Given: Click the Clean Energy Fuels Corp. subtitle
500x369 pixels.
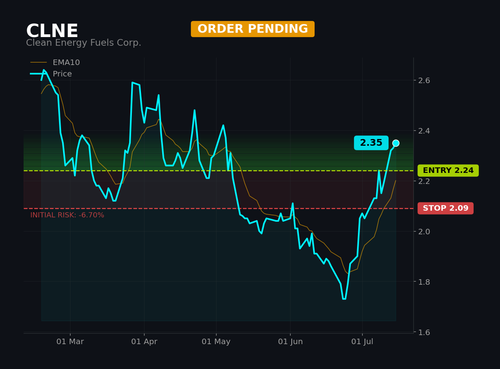Looking at the screenshot, I should click(83, 43).
